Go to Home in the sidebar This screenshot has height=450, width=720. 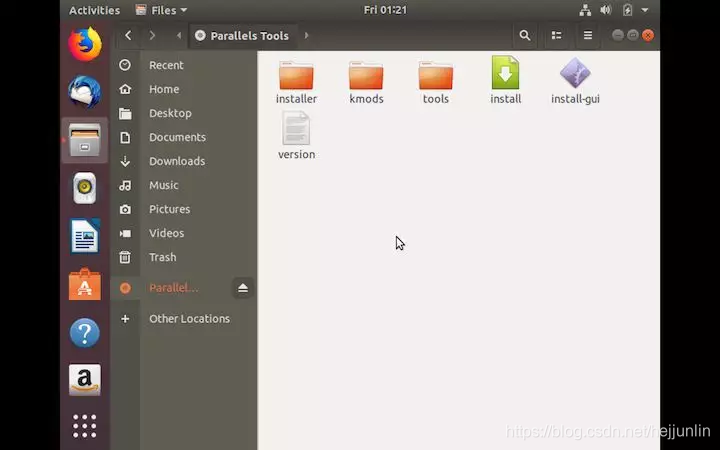click(x=184, y=89)
